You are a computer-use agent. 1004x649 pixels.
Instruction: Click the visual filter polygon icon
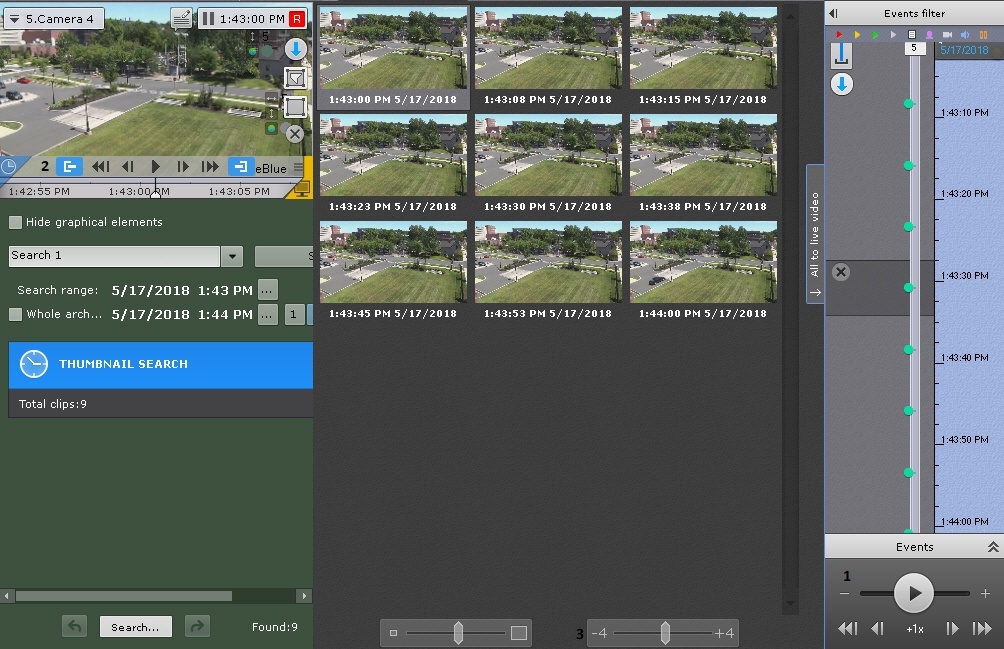tap(295, 78)
